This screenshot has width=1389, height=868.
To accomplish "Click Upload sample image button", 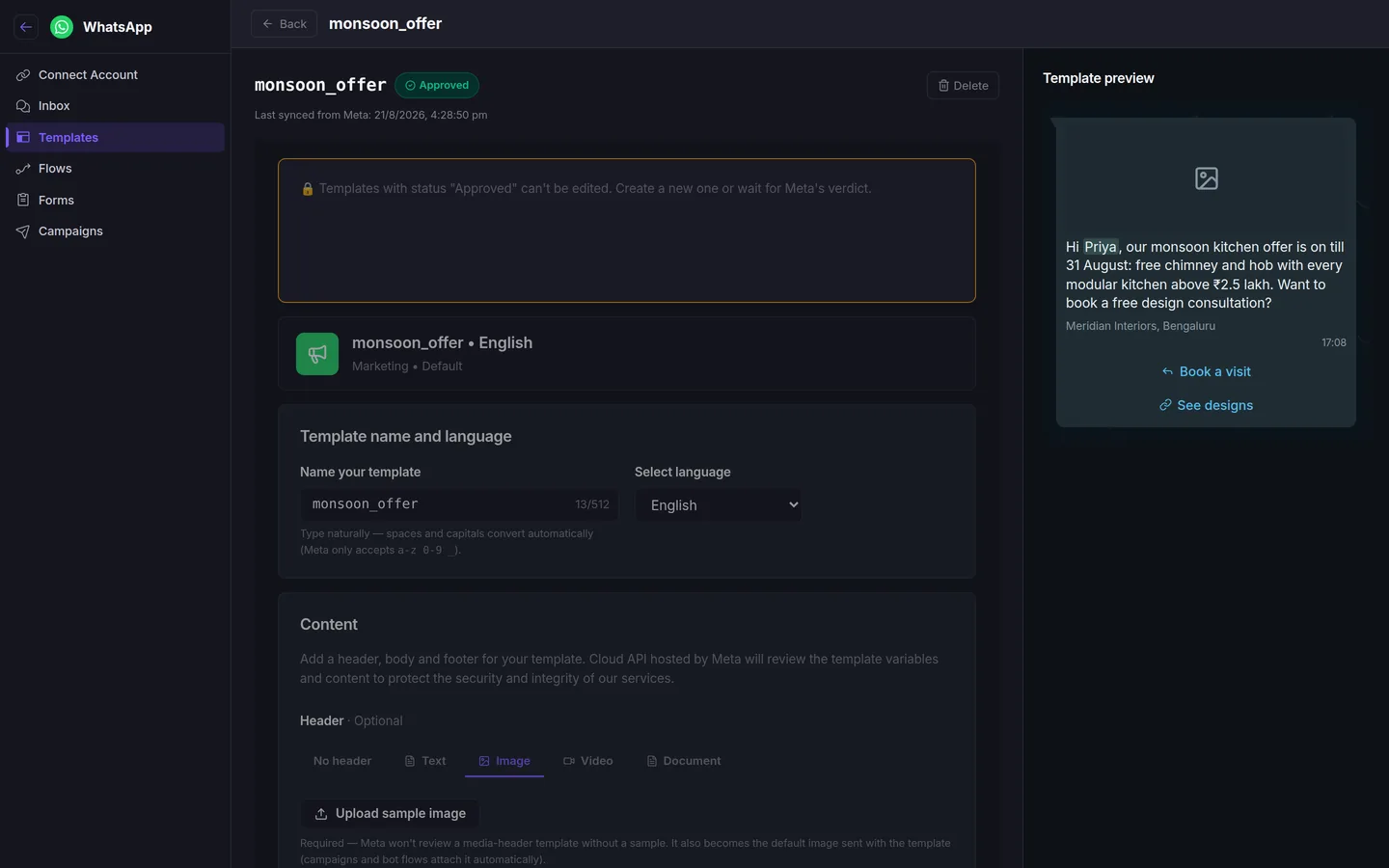I will point(390,814).
